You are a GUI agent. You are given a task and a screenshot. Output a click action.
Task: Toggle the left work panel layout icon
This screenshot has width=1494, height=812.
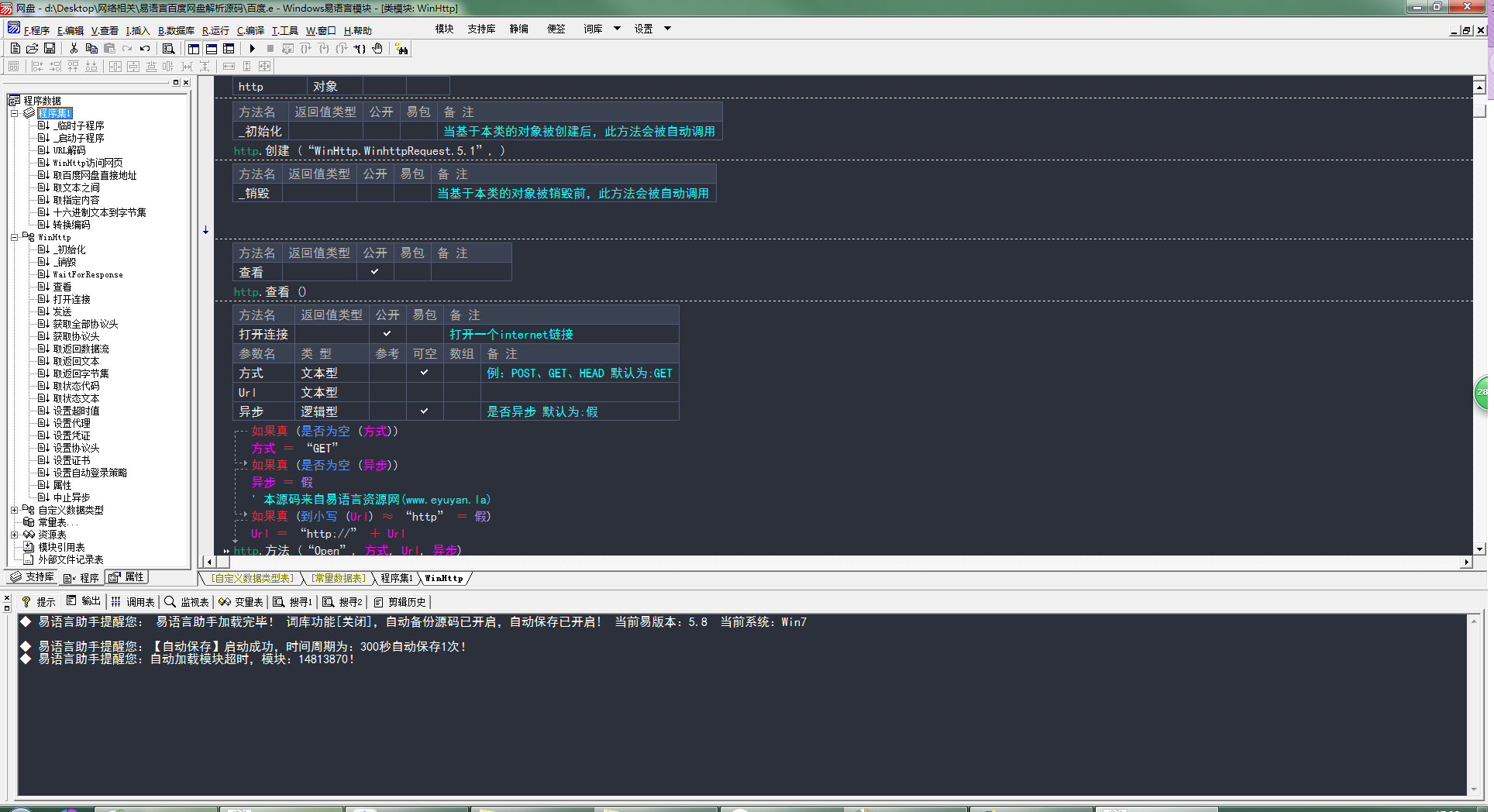tap(194, 49)
